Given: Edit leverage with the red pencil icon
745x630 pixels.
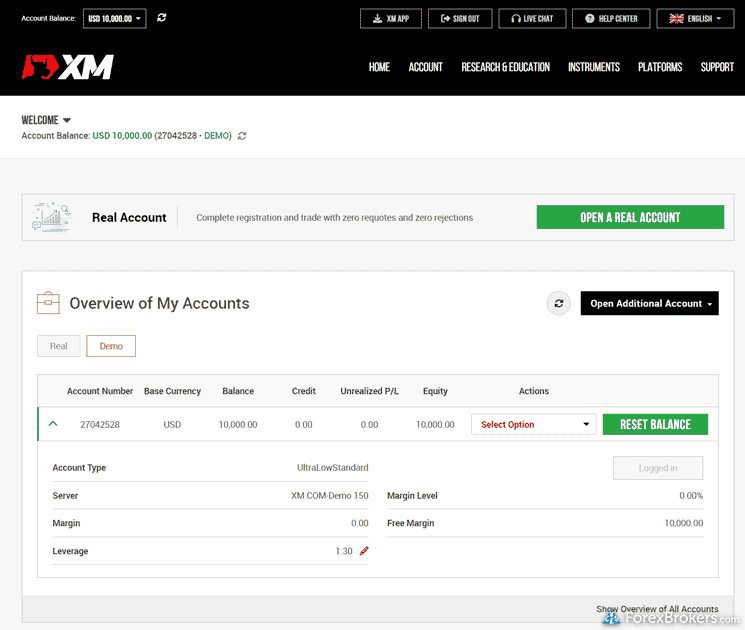Looking at the screenshot, I should click(x=364, y=551).
